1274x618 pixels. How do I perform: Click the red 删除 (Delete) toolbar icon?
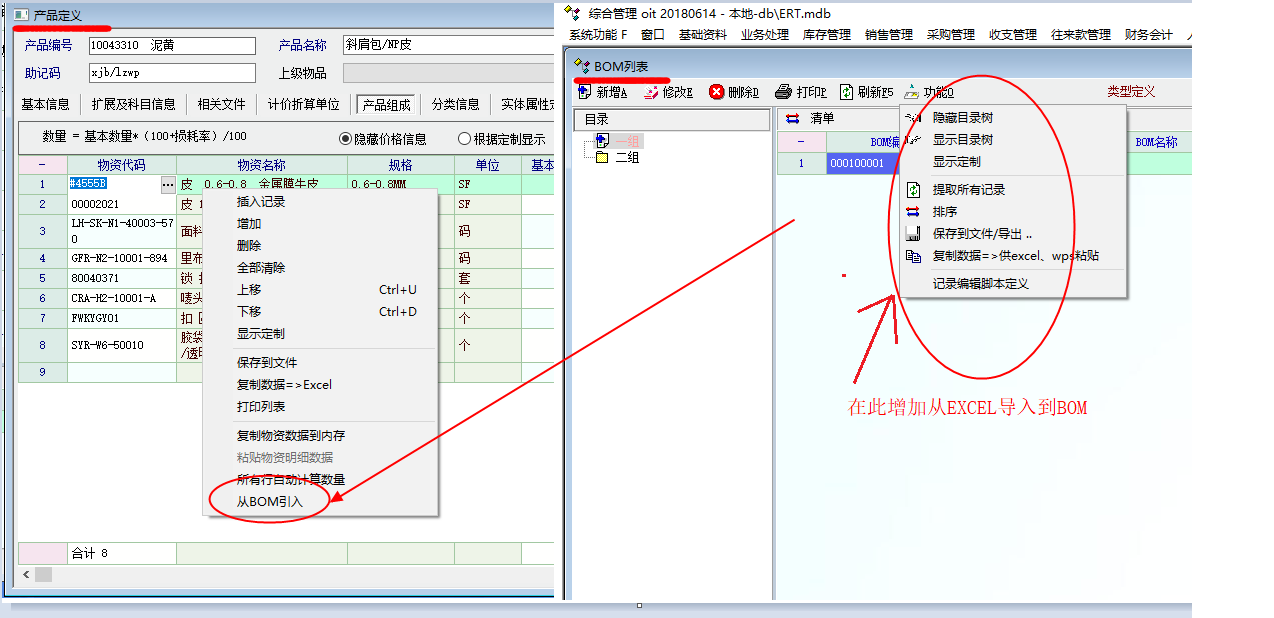(717, 92)
